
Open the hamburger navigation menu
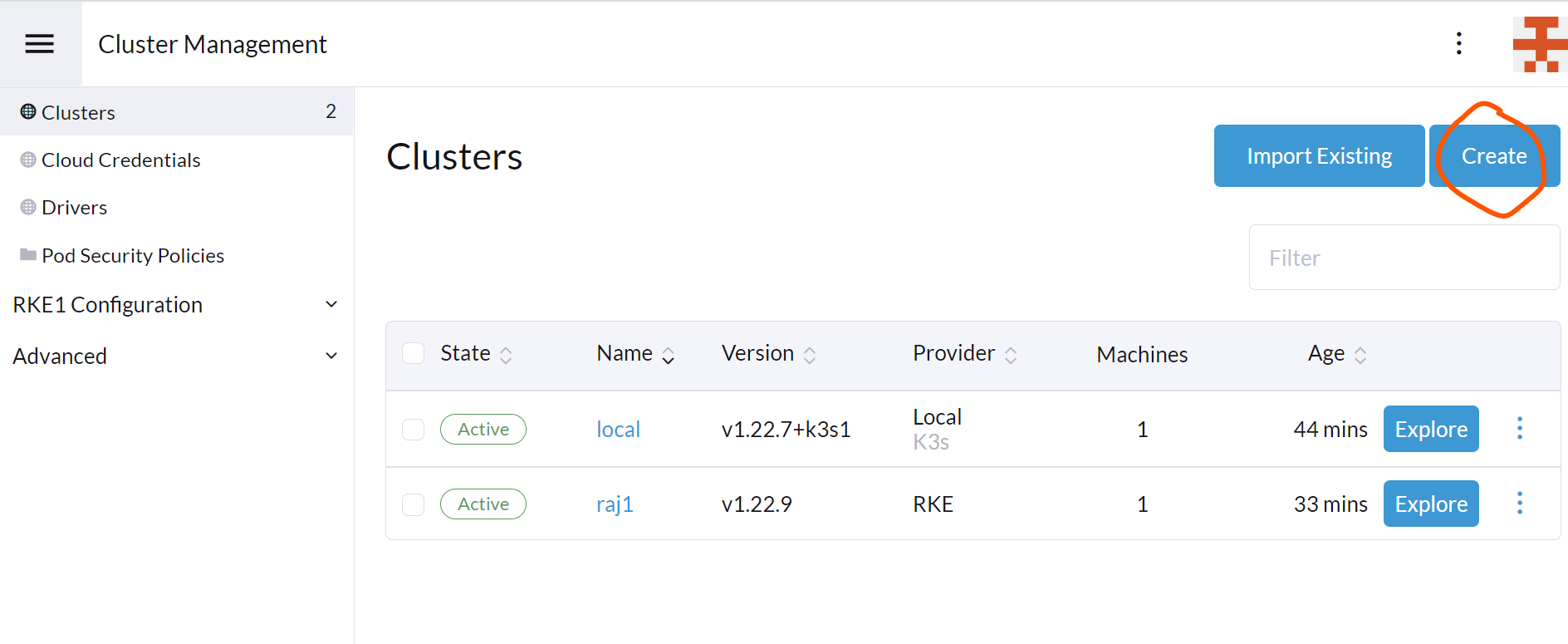click(x=40, y=44)
